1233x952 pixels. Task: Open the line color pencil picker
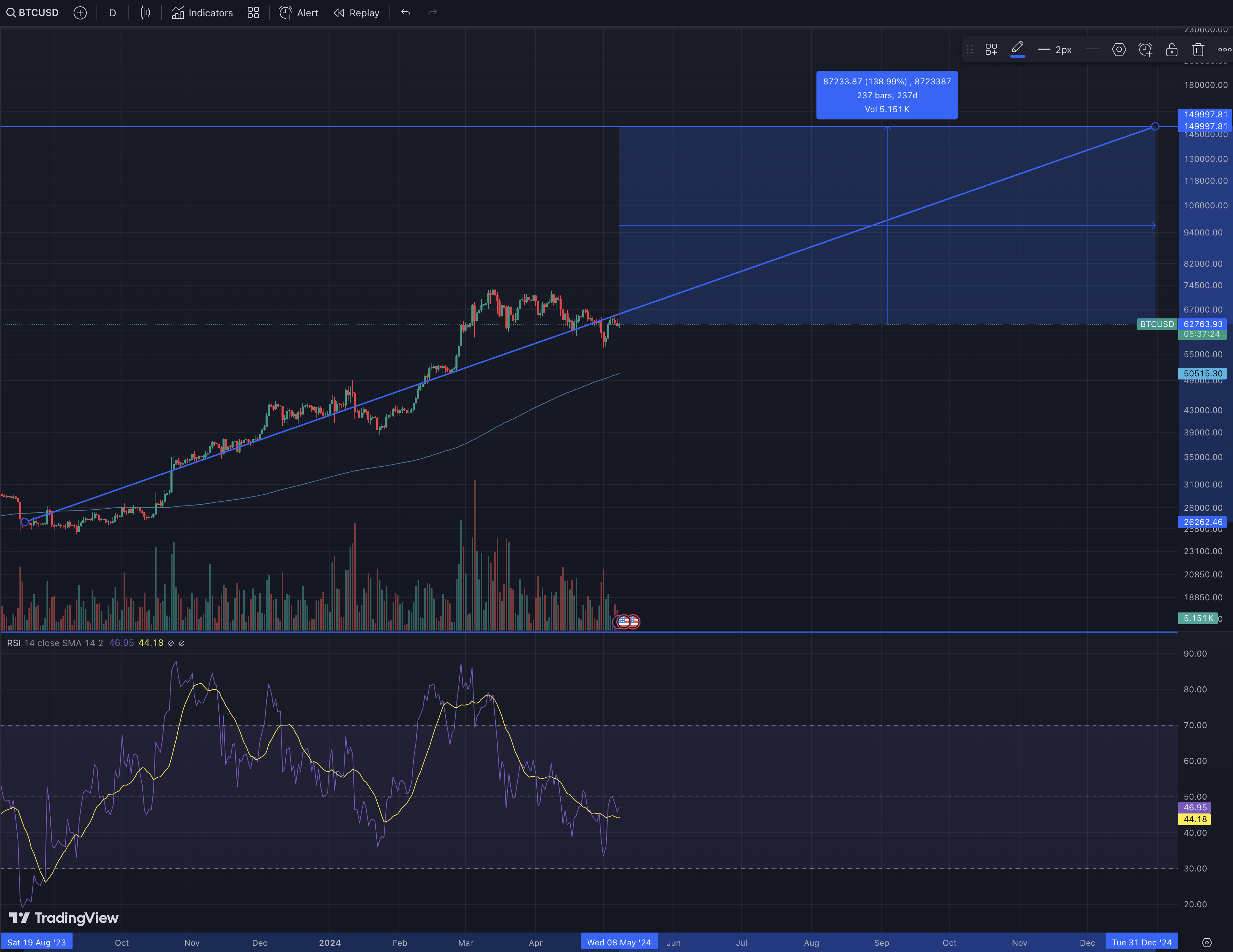click(x=1017, y=49)
